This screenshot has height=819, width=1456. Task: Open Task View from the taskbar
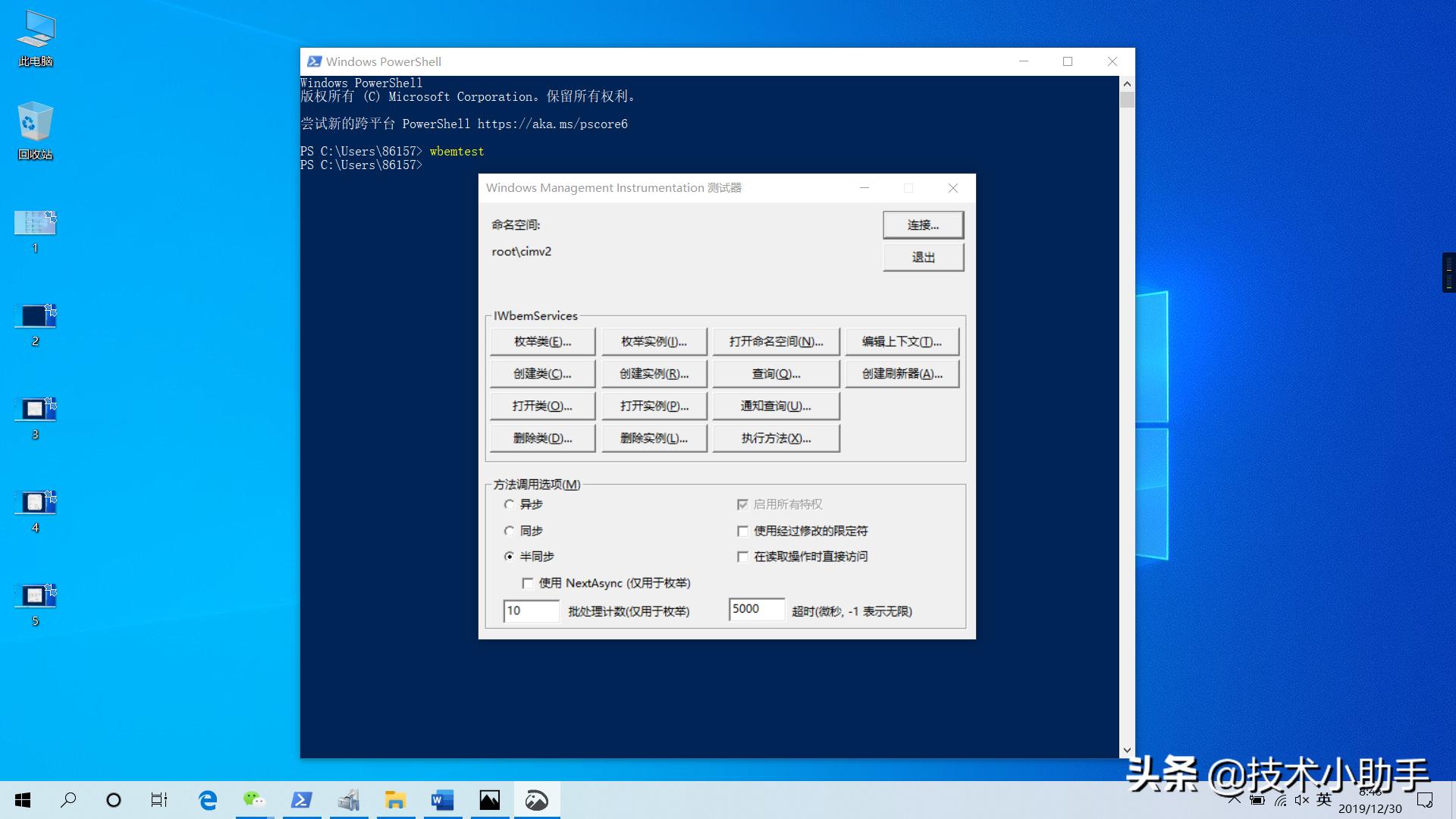[x=159, y=800]
